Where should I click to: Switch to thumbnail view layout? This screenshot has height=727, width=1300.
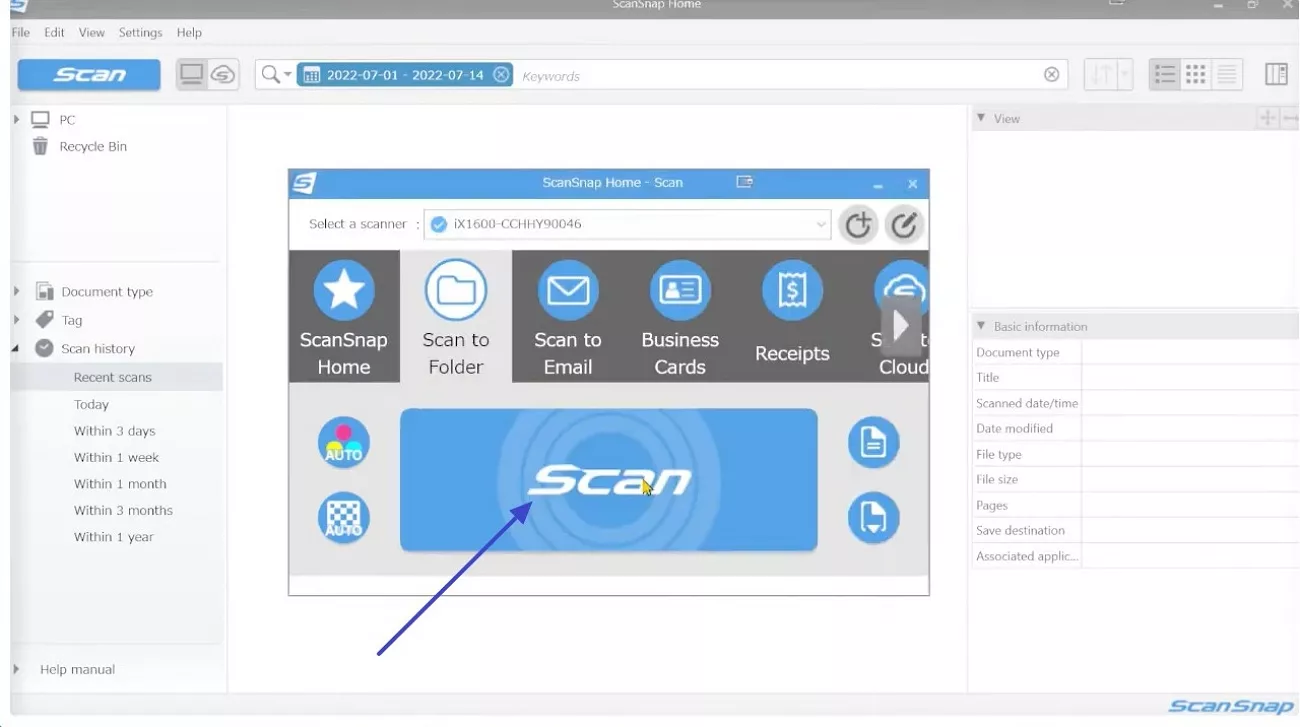pyautogui.click(x=1196, y=74)
